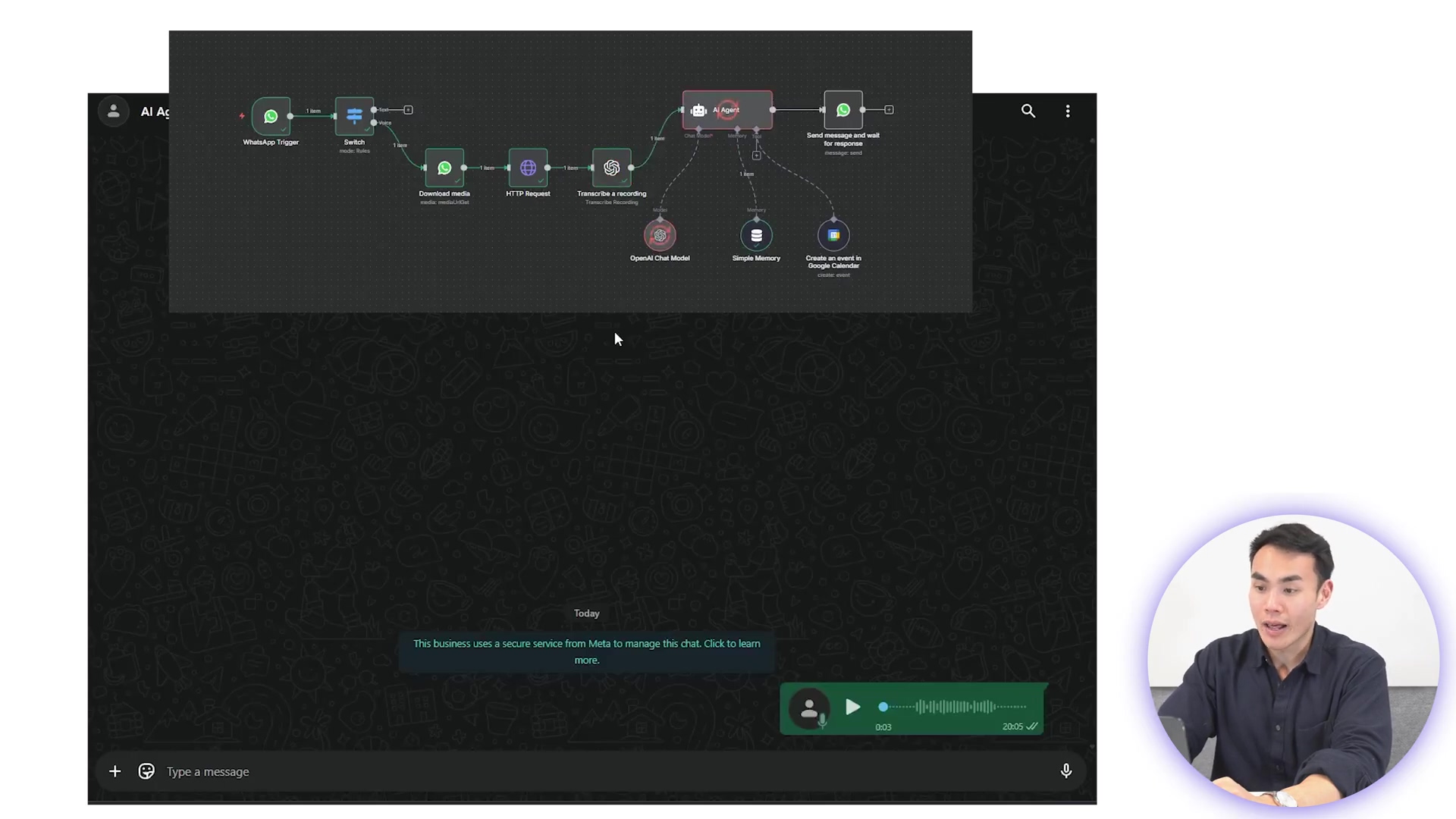Select the Switch node icon
The width and height of the screenshot is (1456, 819).
pos(354,115)
